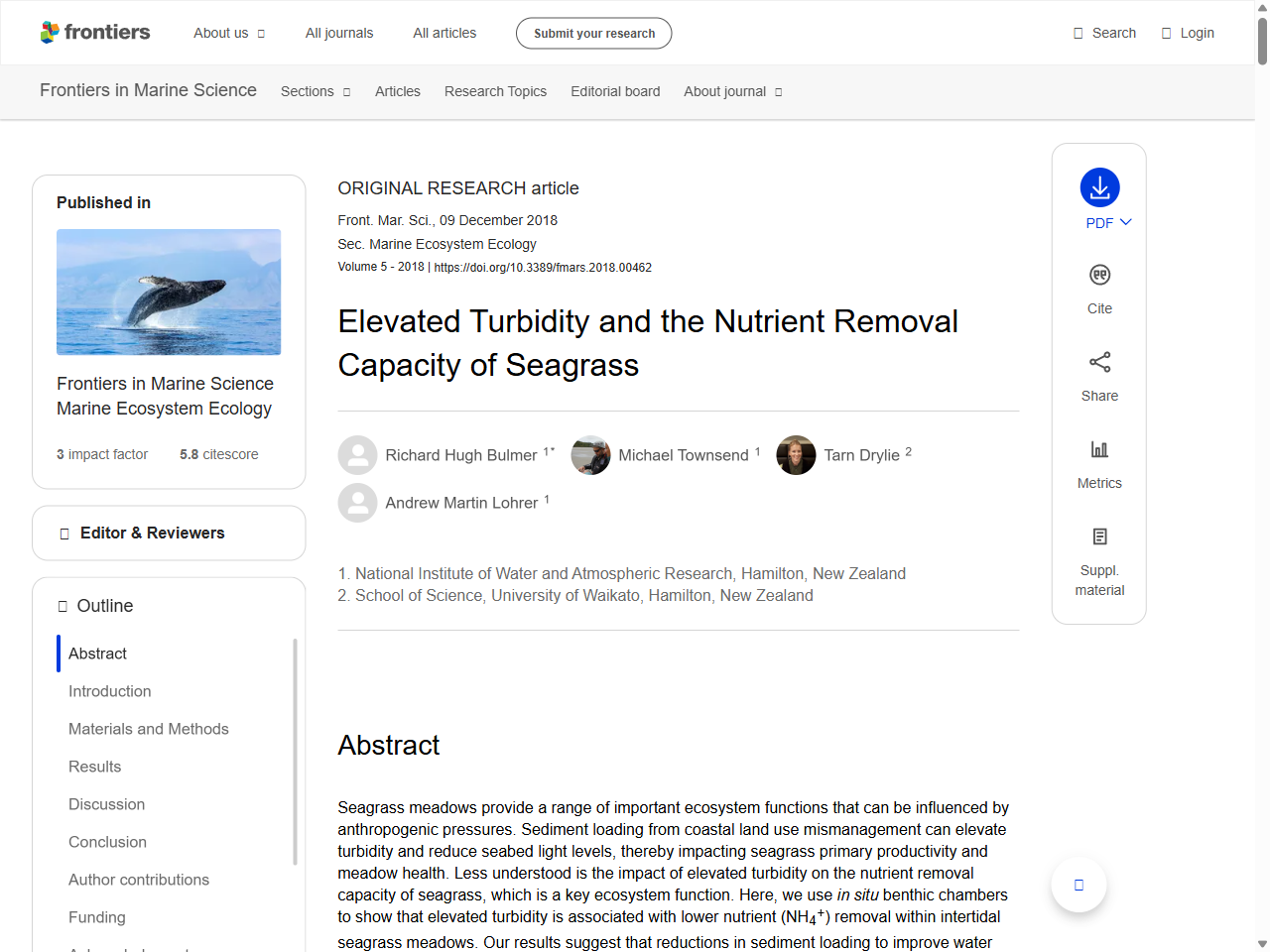Click the frontiers logo
Viewport: 1270px width, 952px height.
(95, 32)
